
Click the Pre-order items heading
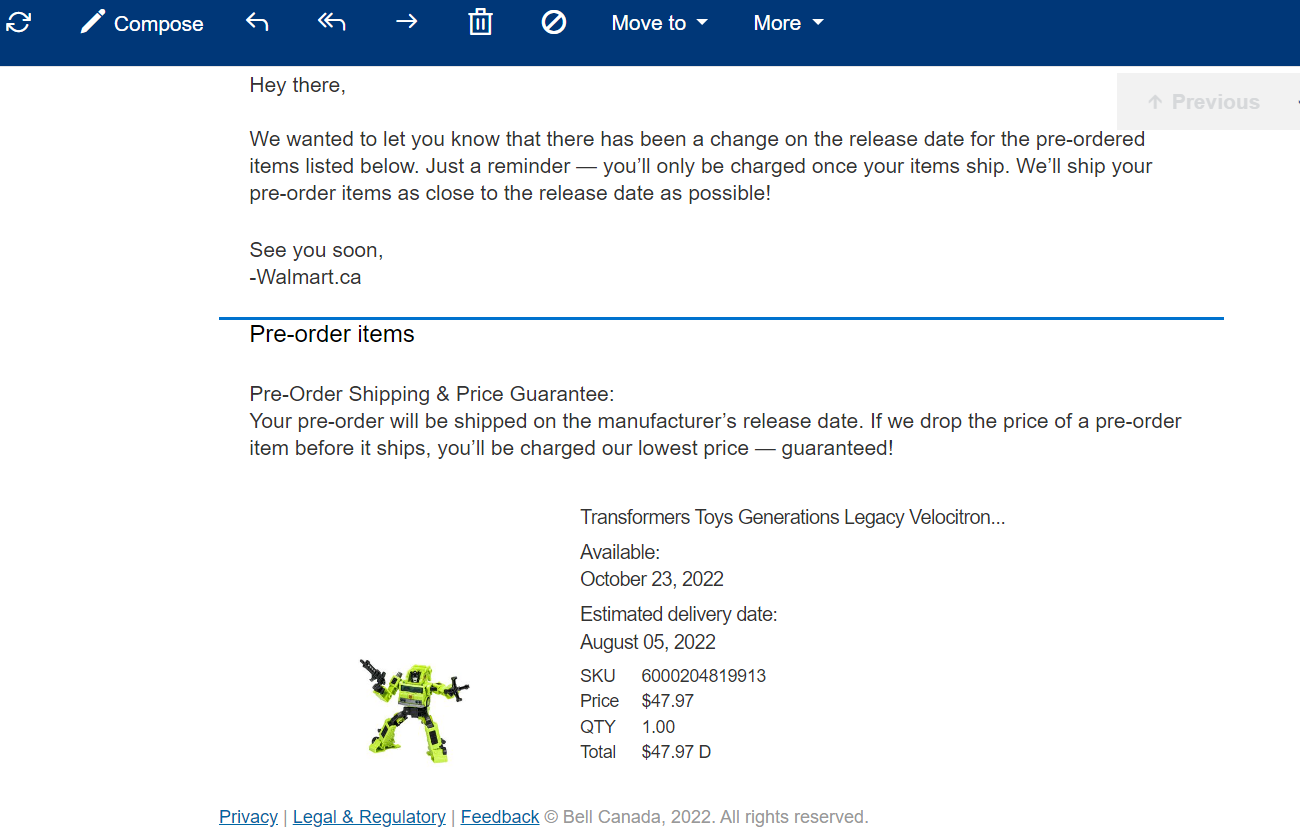click(x=332, y=334)
